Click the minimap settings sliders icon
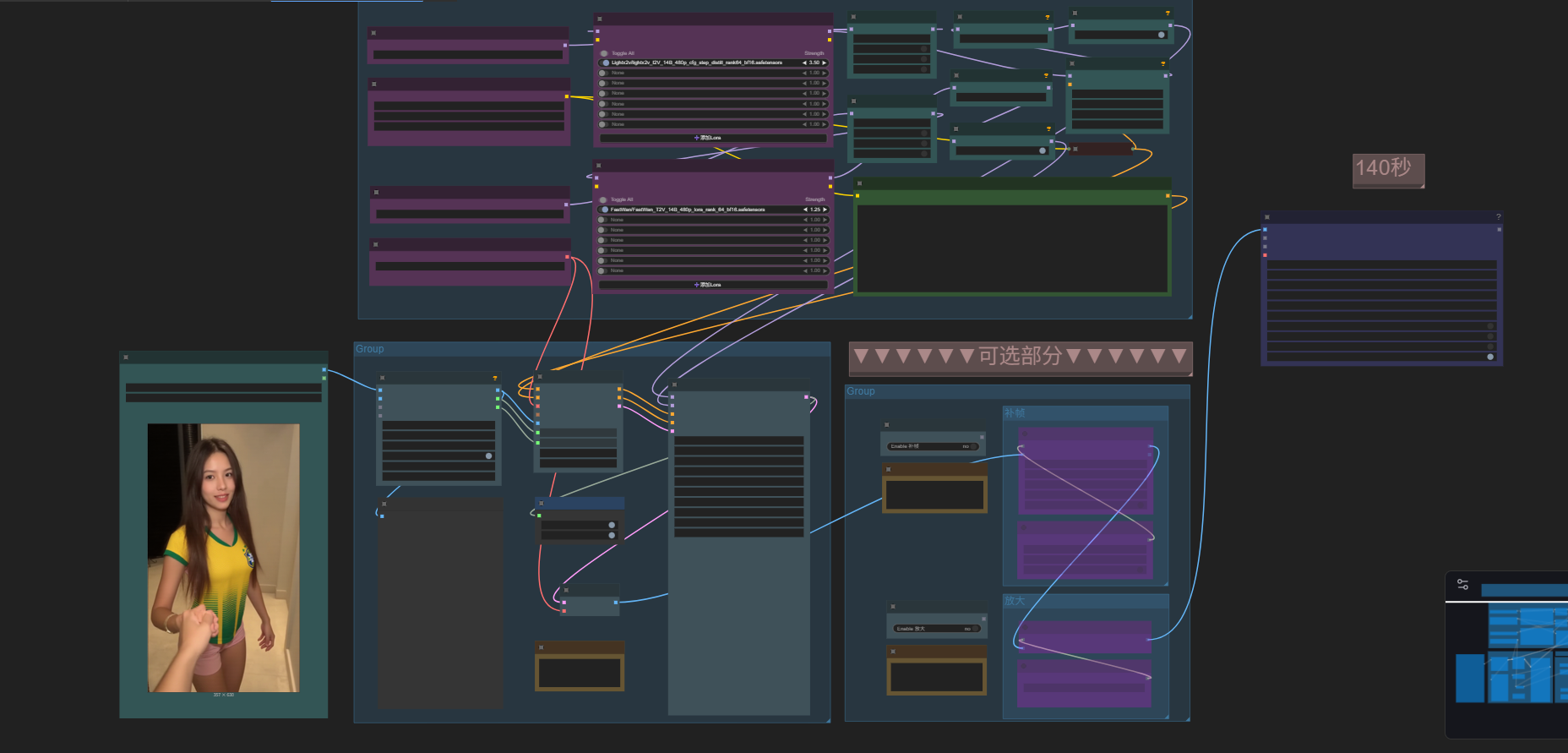Screen dimensions: 1568x753 (1462, 584)
